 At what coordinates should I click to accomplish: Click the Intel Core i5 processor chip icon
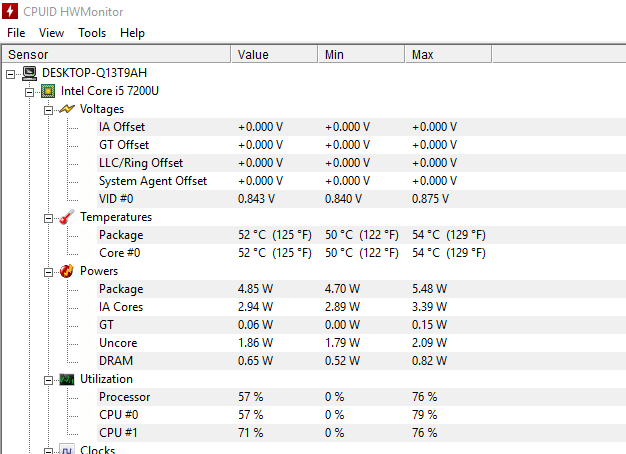coord(48,91)
